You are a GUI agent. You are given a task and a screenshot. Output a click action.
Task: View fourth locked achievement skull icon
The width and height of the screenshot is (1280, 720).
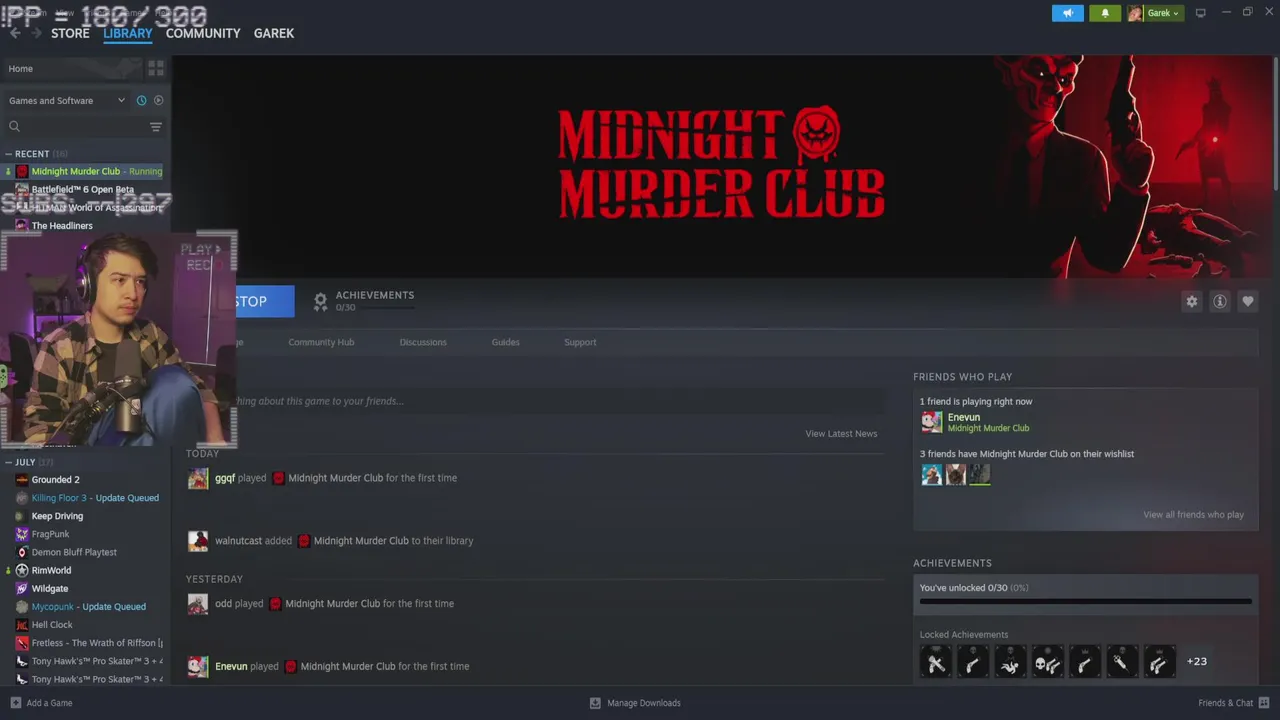(1048, 661)
